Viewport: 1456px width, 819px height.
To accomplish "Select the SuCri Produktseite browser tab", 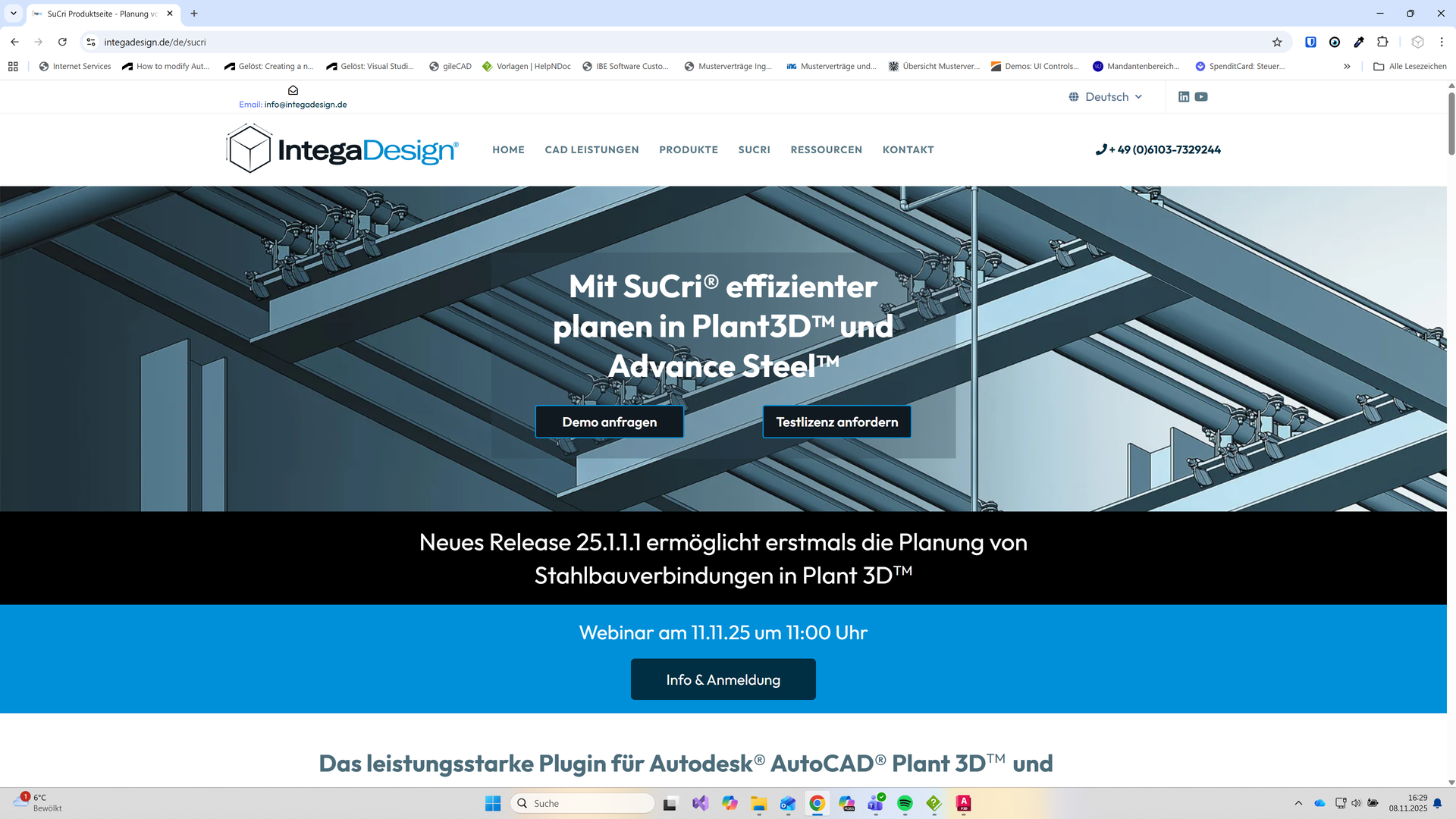I will pos(102,14).
